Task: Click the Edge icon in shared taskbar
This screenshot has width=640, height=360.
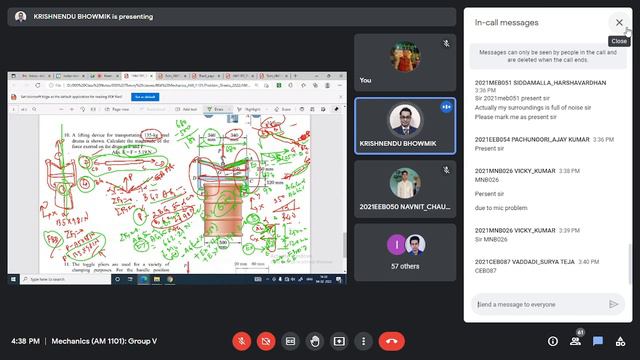Action: click(x=143, y=279)
